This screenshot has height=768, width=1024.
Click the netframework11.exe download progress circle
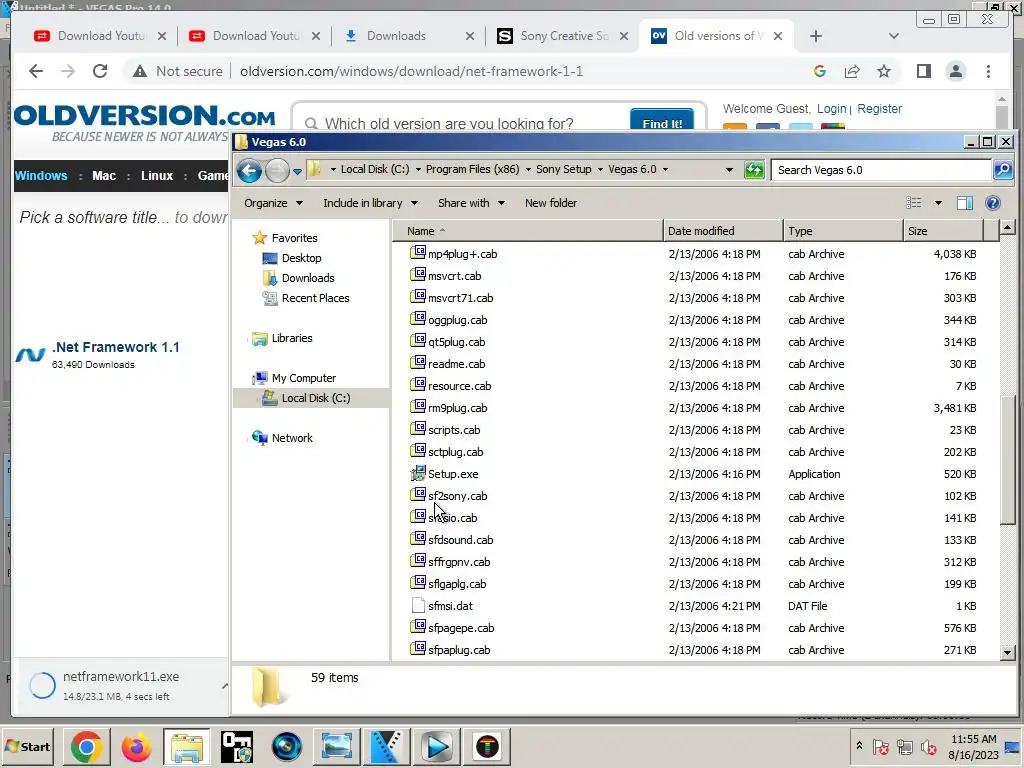tap(42, 686)
